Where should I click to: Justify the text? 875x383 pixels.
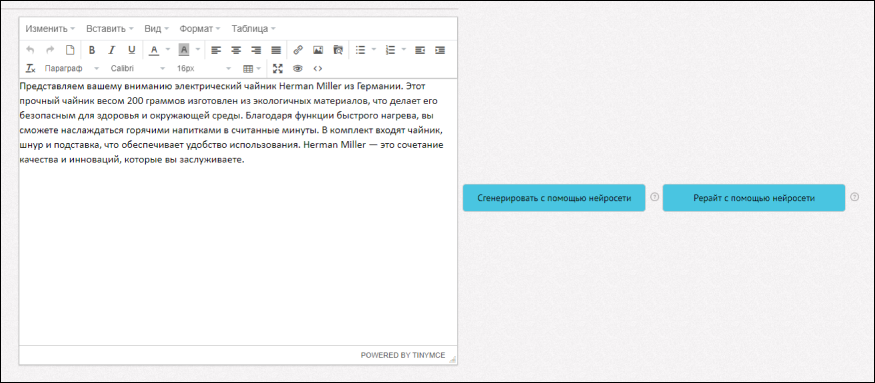[276, 50]
